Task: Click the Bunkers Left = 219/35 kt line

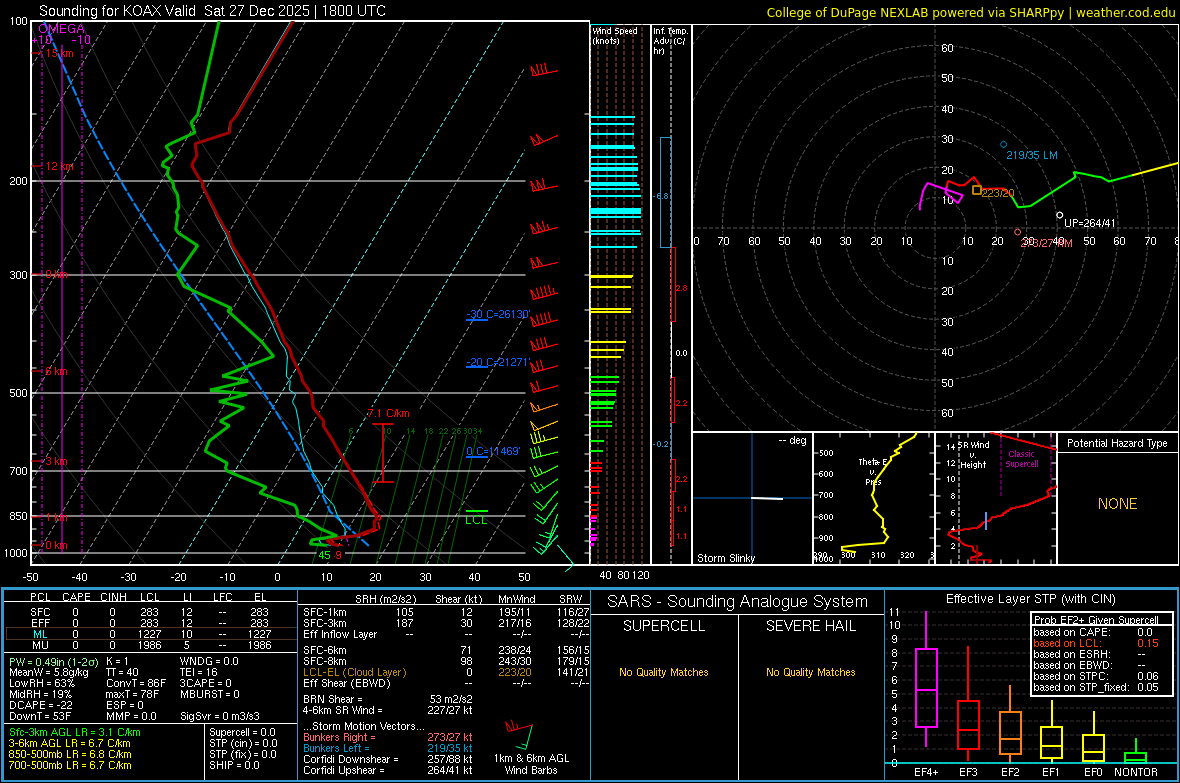Action: coord(388,748)
